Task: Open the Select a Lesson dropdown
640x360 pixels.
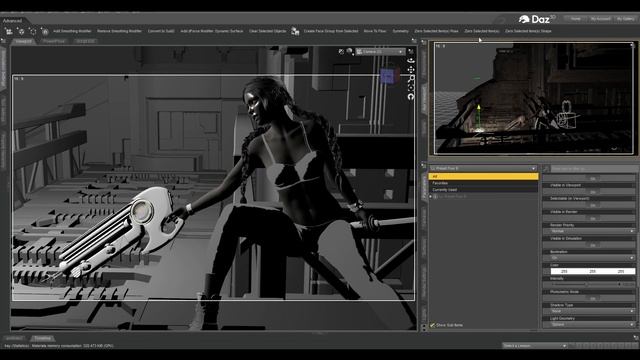Action: click(535, 346)
